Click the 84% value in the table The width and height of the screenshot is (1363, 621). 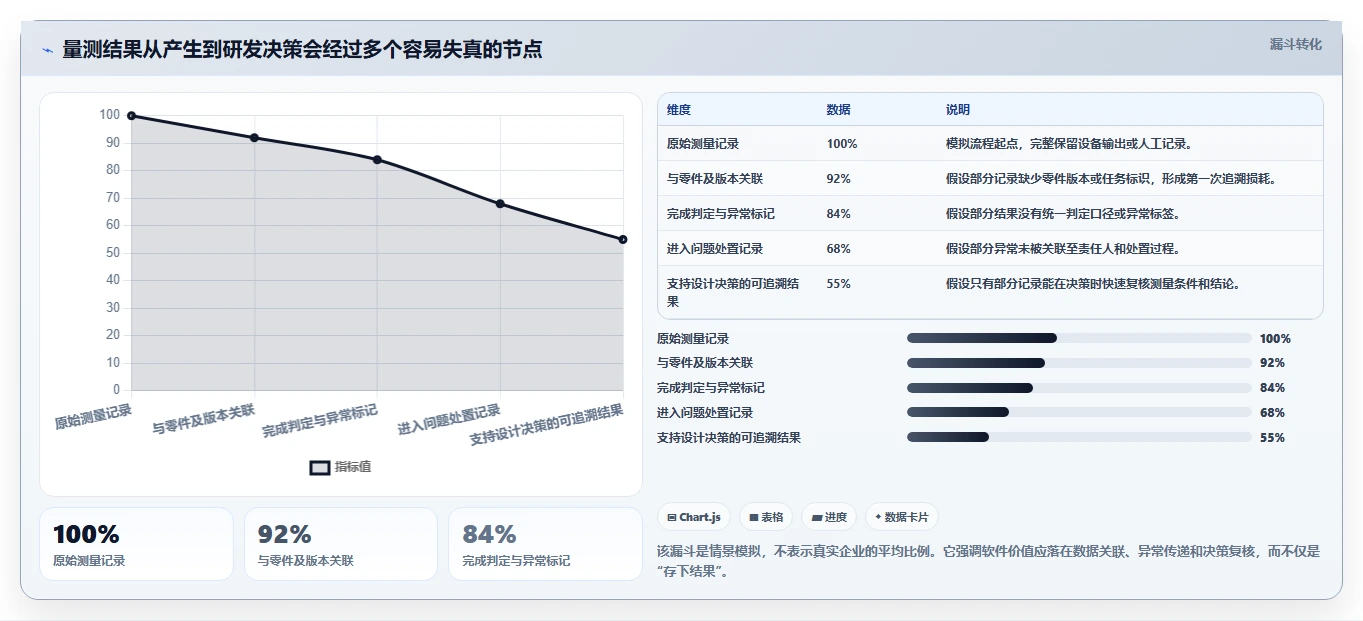pos(839,214)
